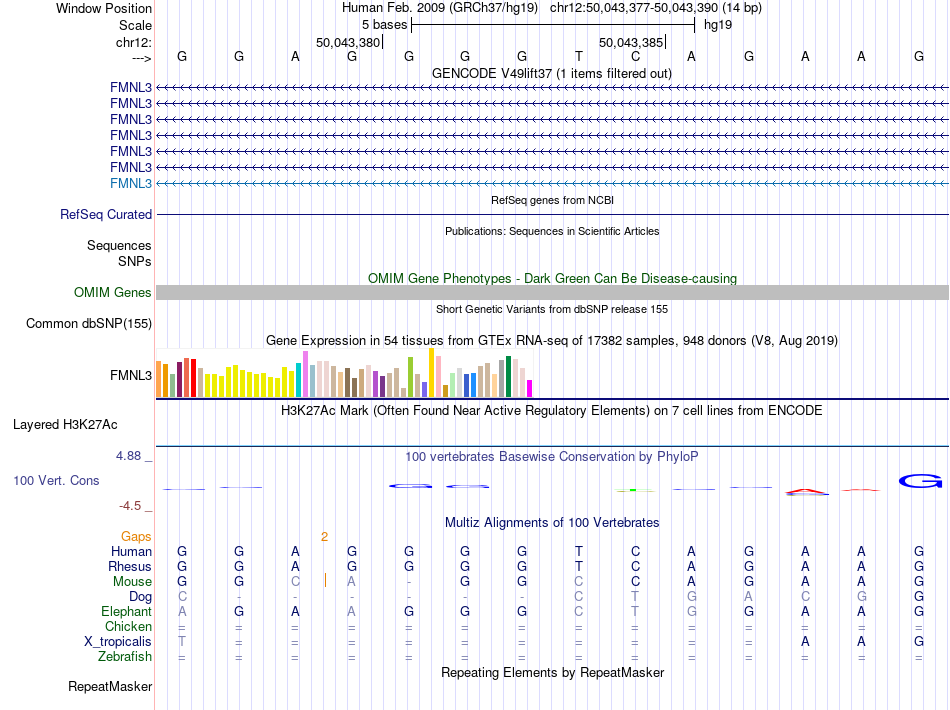Open the 100 Vert. Cons label
This screenshot has height=710, width=950.
coord(56,480)
